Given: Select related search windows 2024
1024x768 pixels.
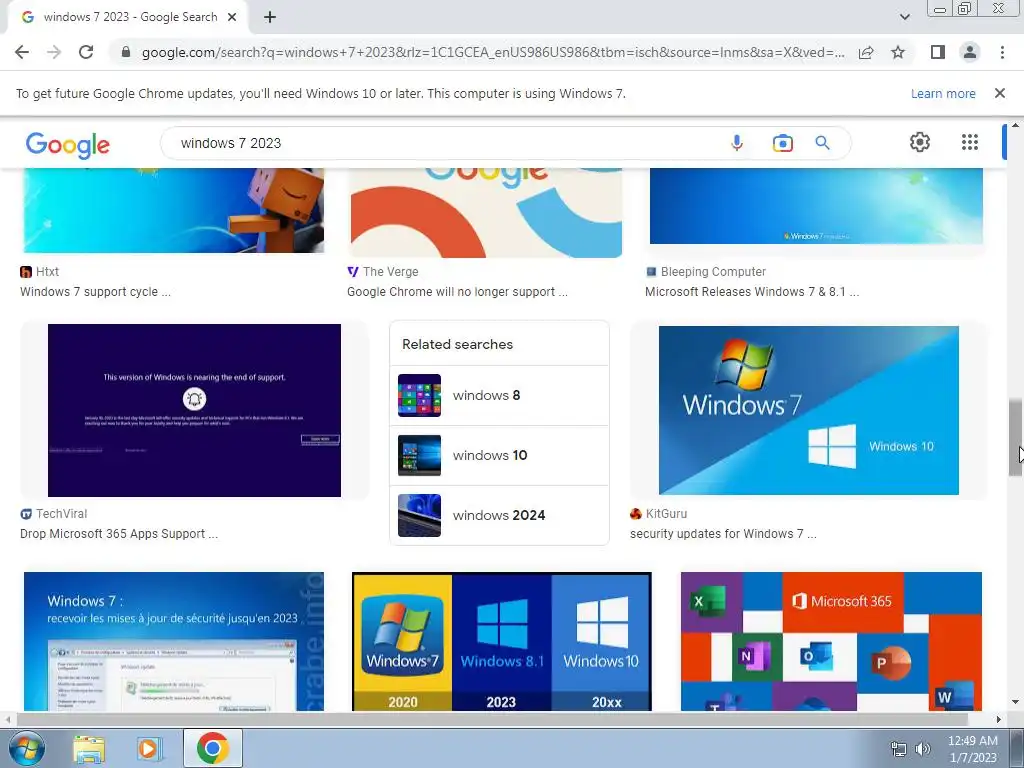Looking at the screenshot, I should tap(500, 515).
